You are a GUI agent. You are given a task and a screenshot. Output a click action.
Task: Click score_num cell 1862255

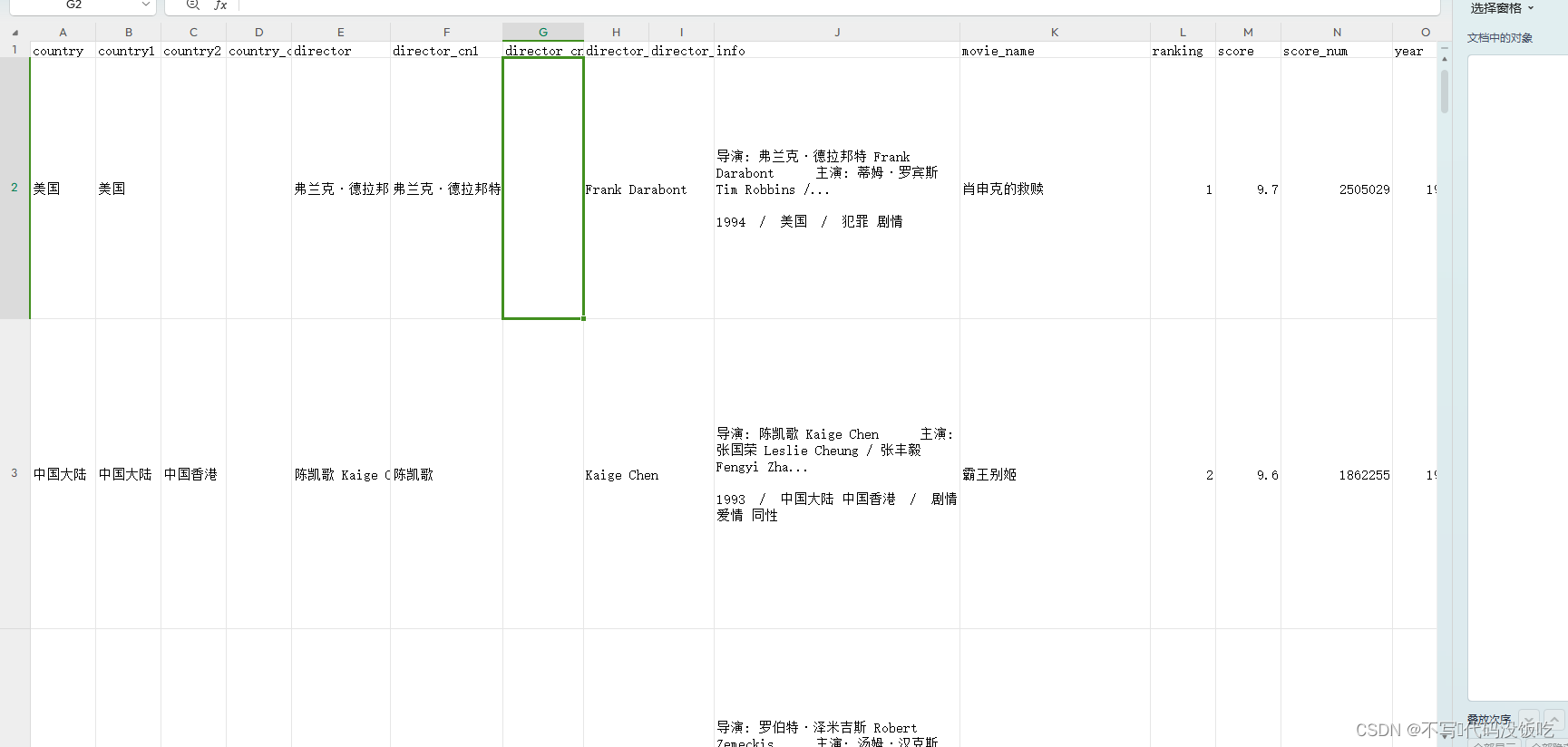pyautogui.click(x=1337, y=474)
